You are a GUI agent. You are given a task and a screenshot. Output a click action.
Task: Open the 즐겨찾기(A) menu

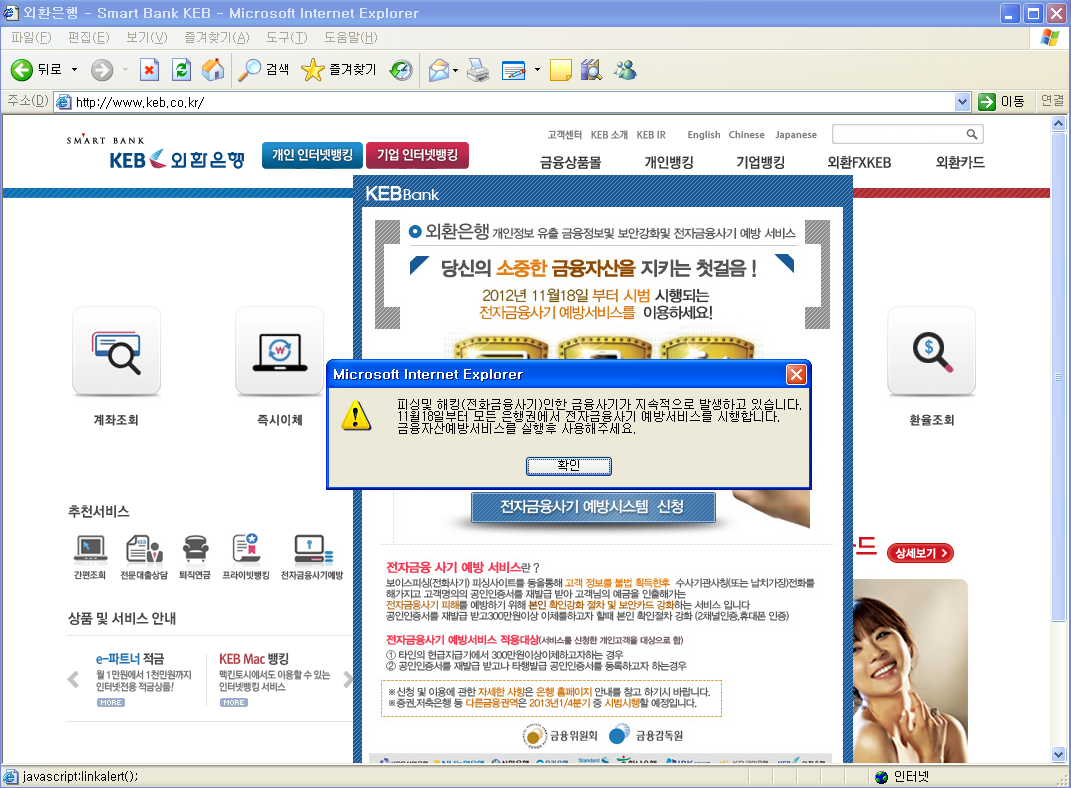tap(217, 38)
